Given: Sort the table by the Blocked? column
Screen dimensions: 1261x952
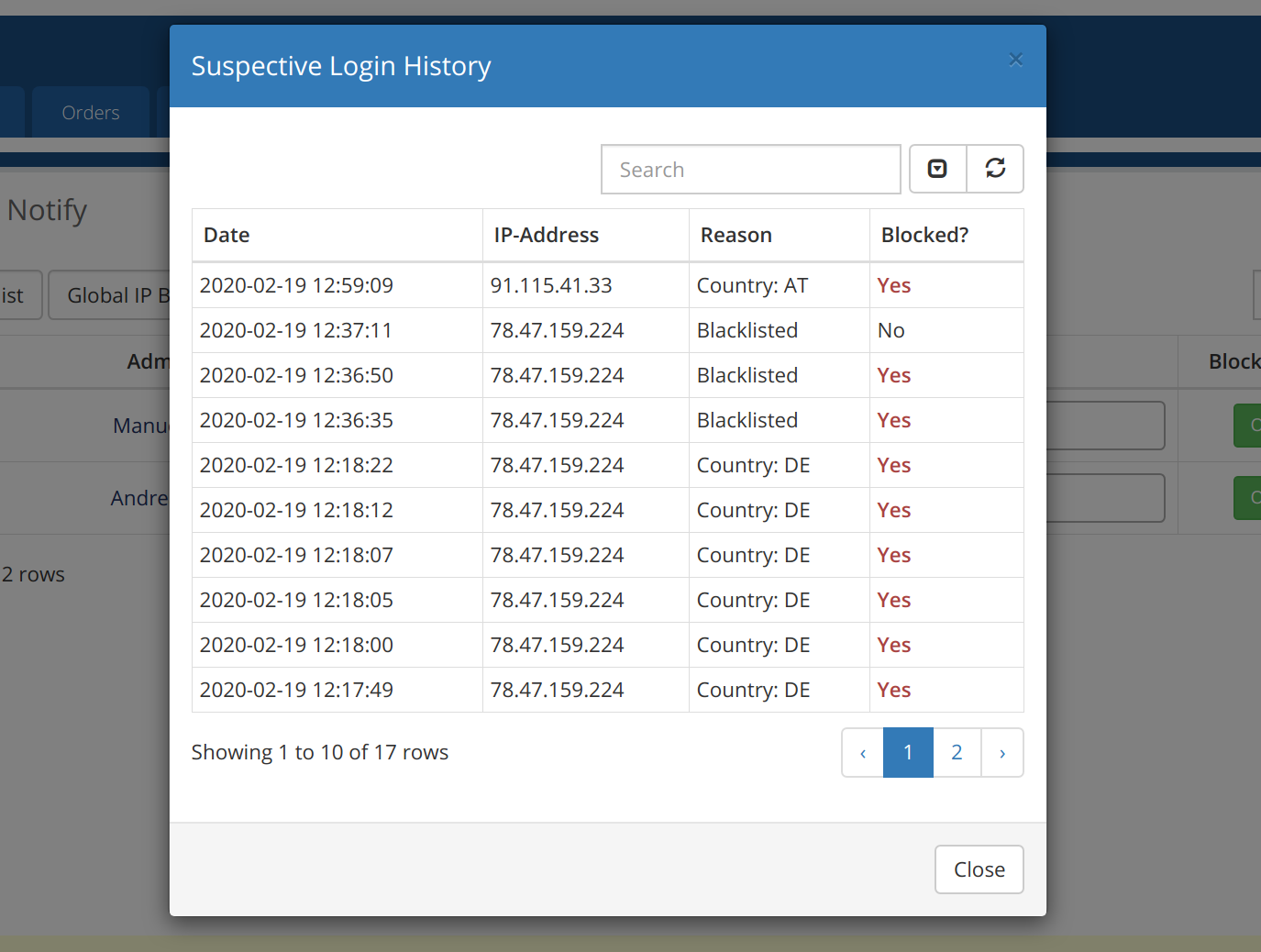Looking at the screenshot, I should pos(924,235).
